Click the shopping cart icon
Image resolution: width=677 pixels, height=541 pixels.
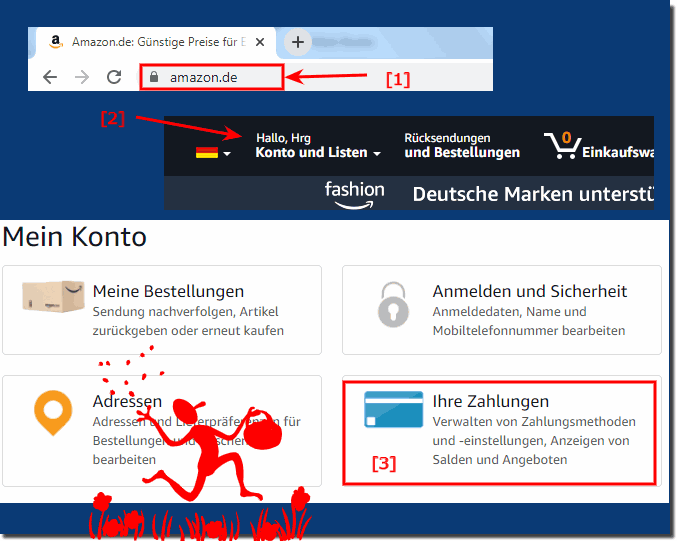[x=562, y=146]
